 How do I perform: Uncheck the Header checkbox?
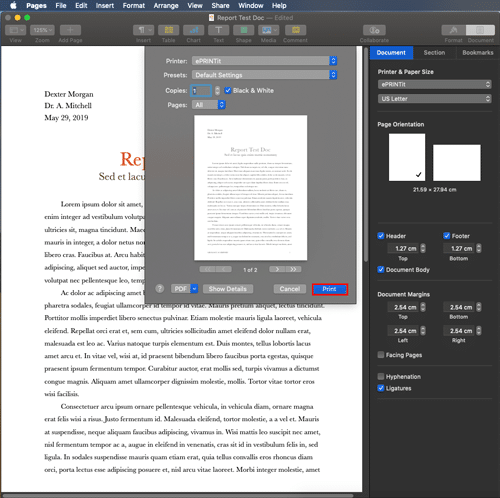pyautogui.click(x=381, y=236)
